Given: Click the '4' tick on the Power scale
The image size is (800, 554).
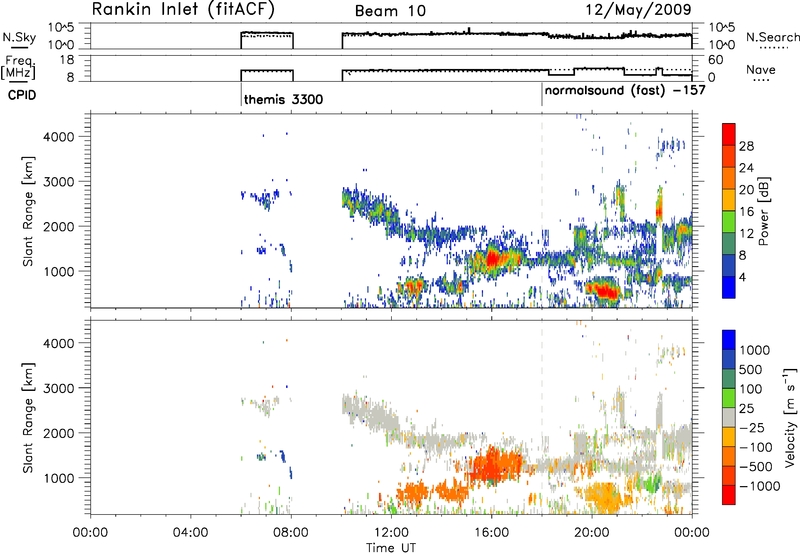Looking at the screenshot, I should [743, 277].
